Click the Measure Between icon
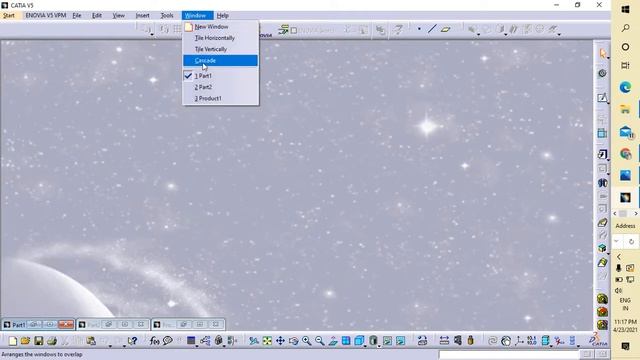This screenshot has width=640, height=360. (444, 341)
